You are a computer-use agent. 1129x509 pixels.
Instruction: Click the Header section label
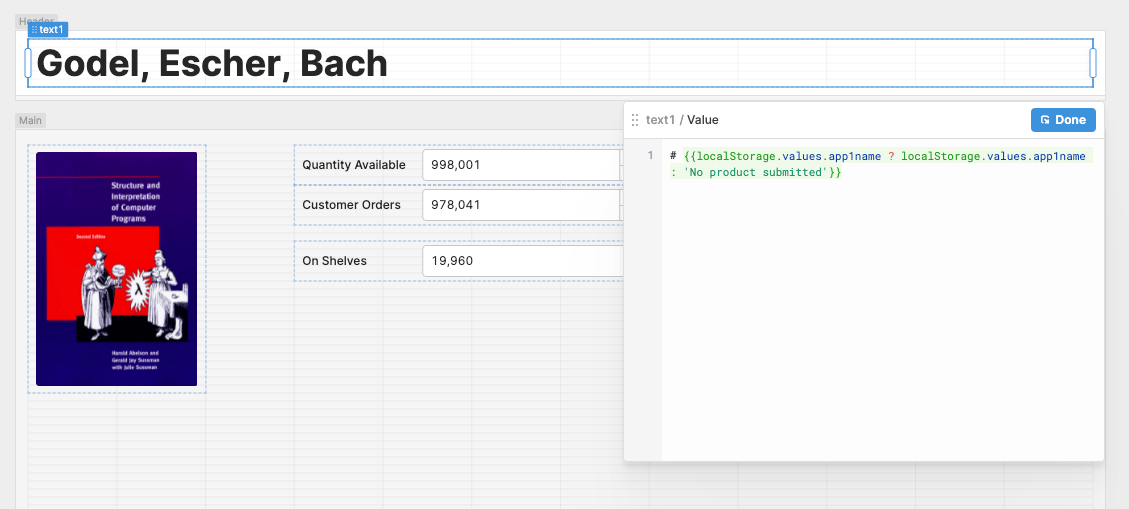coord(34,21)
